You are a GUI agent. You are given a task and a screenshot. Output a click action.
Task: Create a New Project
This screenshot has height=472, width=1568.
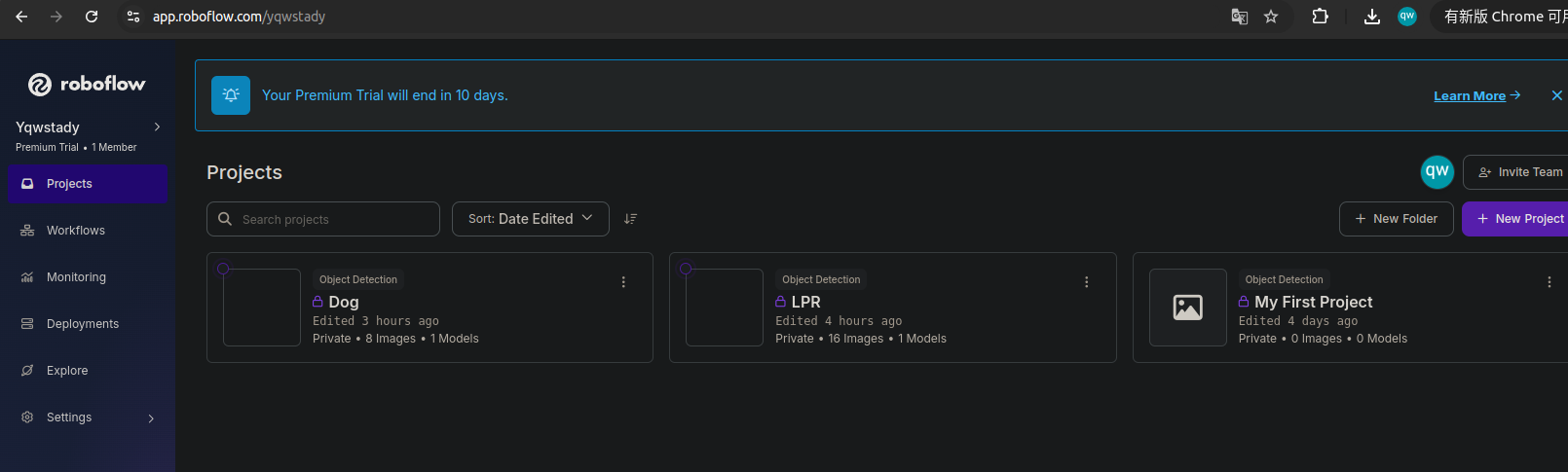(x=1517, y=219)
